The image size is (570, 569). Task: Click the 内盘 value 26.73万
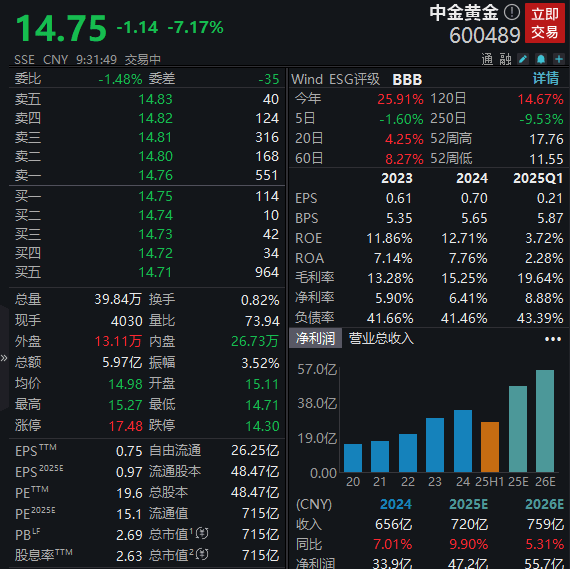pos(255,341)
